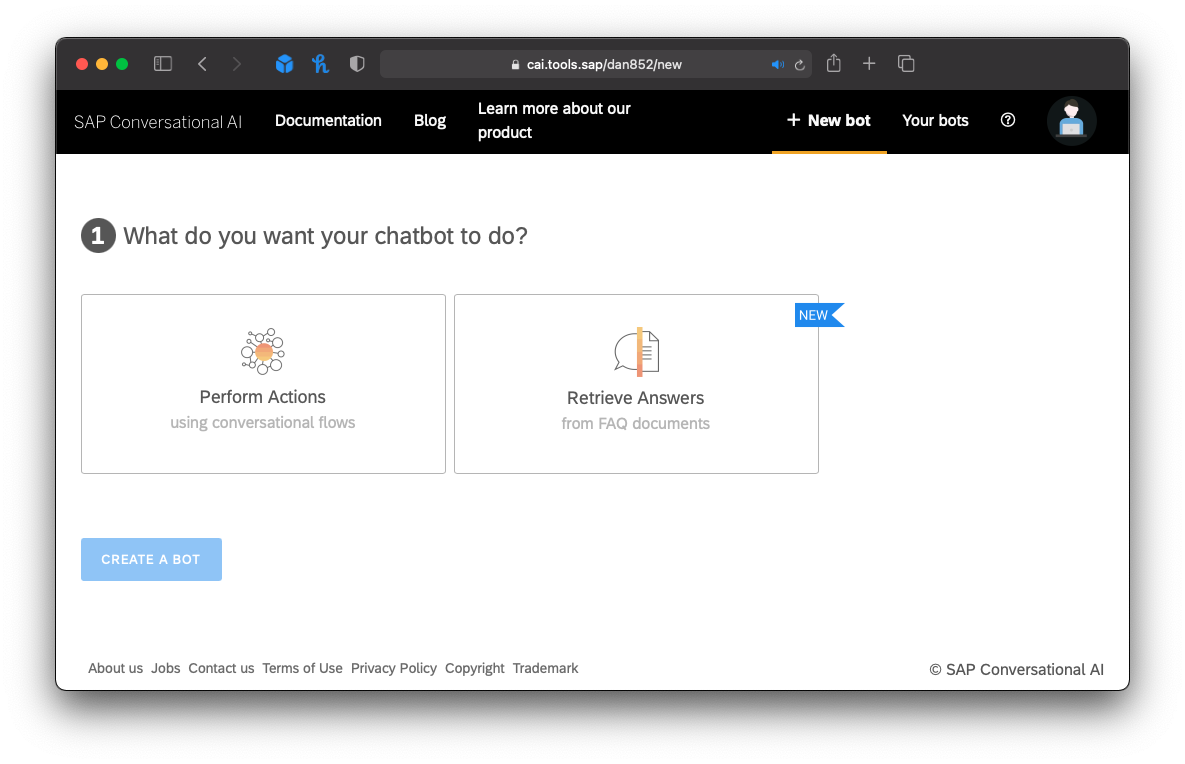This screenshot has width=1185, height=764.
Task: Click the privacy shield icon
Action: (357, 64)
